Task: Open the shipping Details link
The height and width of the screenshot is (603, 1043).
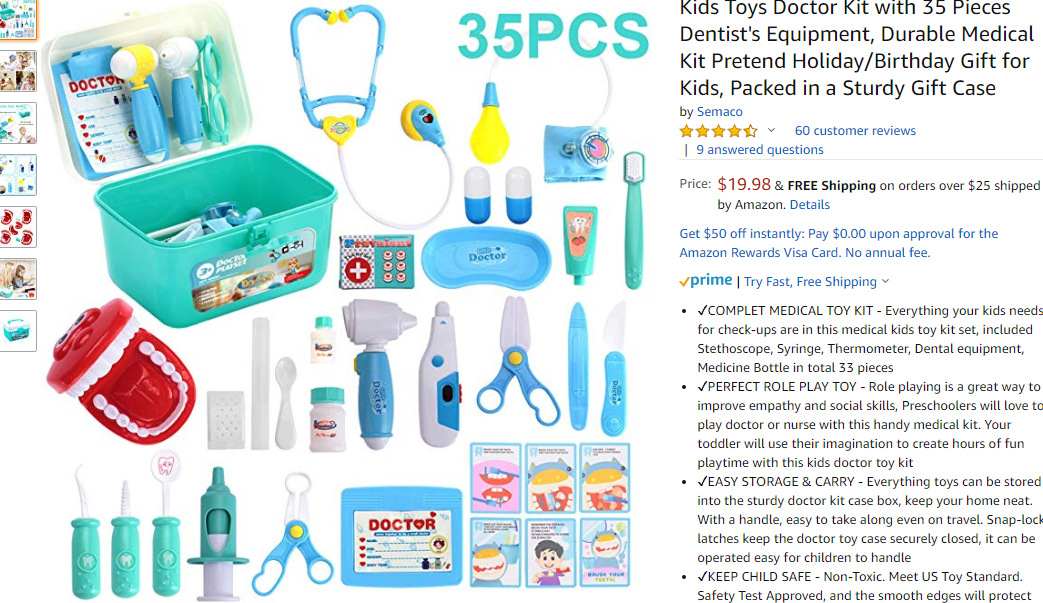Action: coord(810,205)
